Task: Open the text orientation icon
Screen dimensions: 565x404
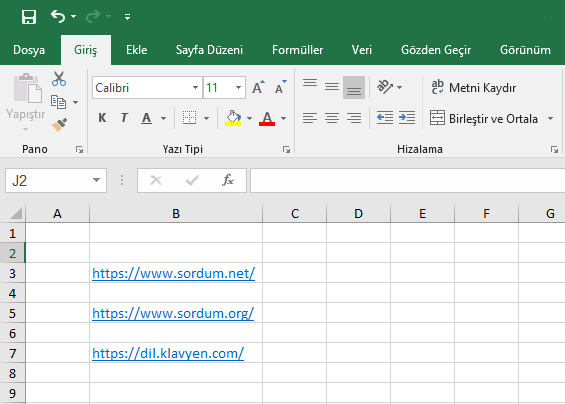Action: [x=385, y=87]
